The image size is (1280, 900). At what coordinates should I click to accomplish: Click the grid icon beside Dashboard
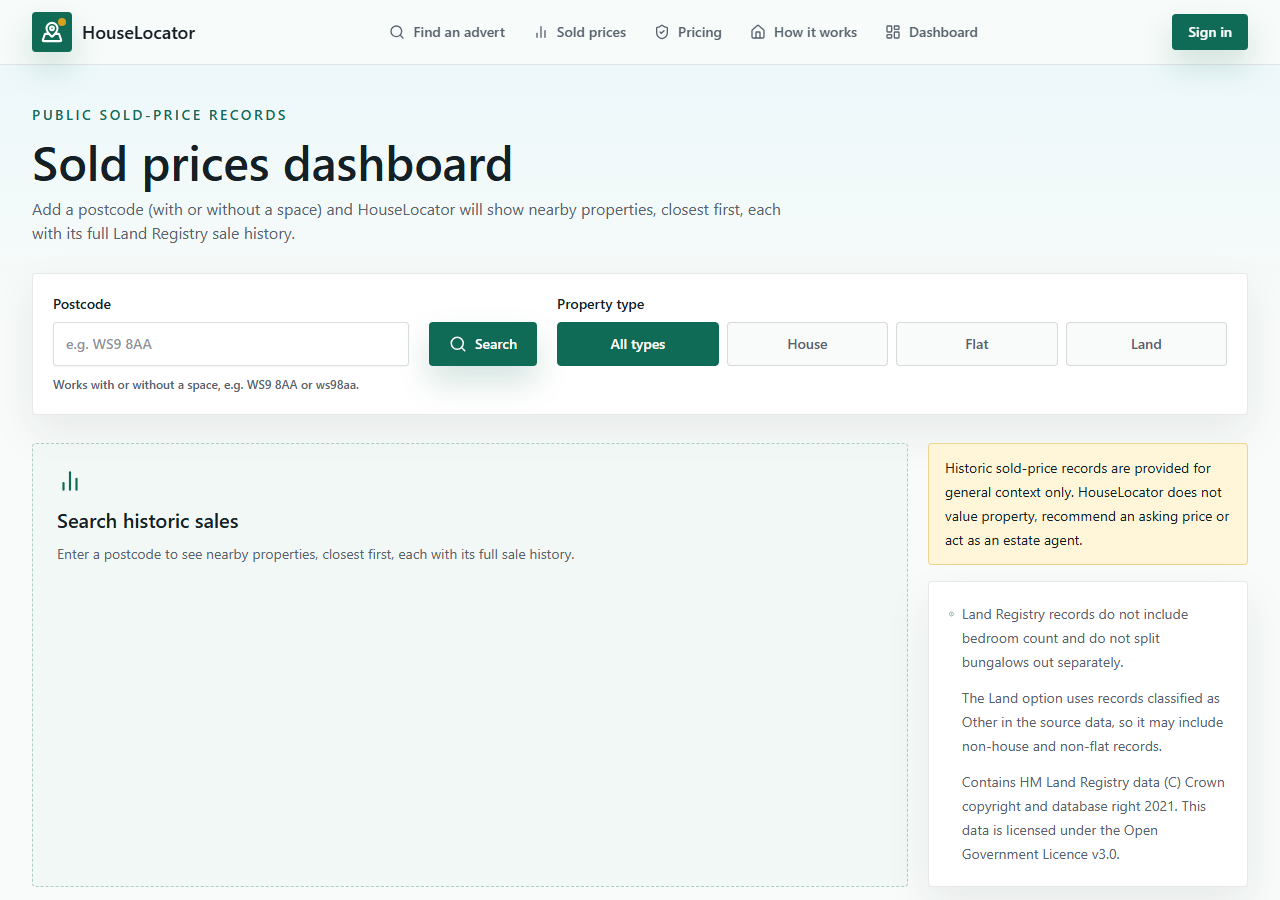(x=893, y=32)
